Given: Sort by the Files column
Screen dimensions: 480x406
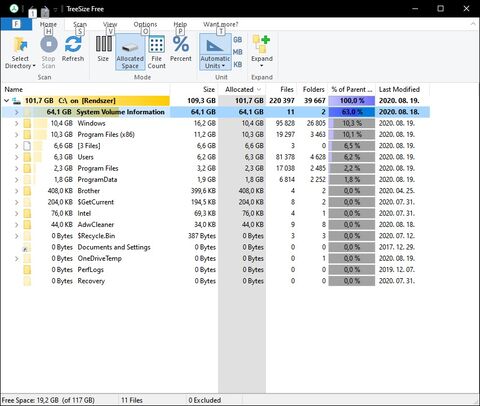Looking at the screenshot, I should pos(281,89).
